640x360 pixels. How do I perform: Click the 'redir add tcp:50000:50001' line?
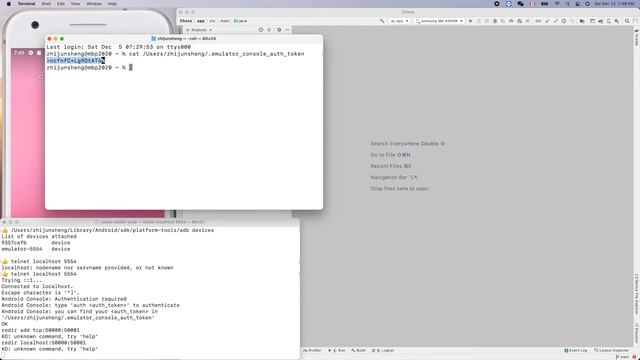(40, 330)
